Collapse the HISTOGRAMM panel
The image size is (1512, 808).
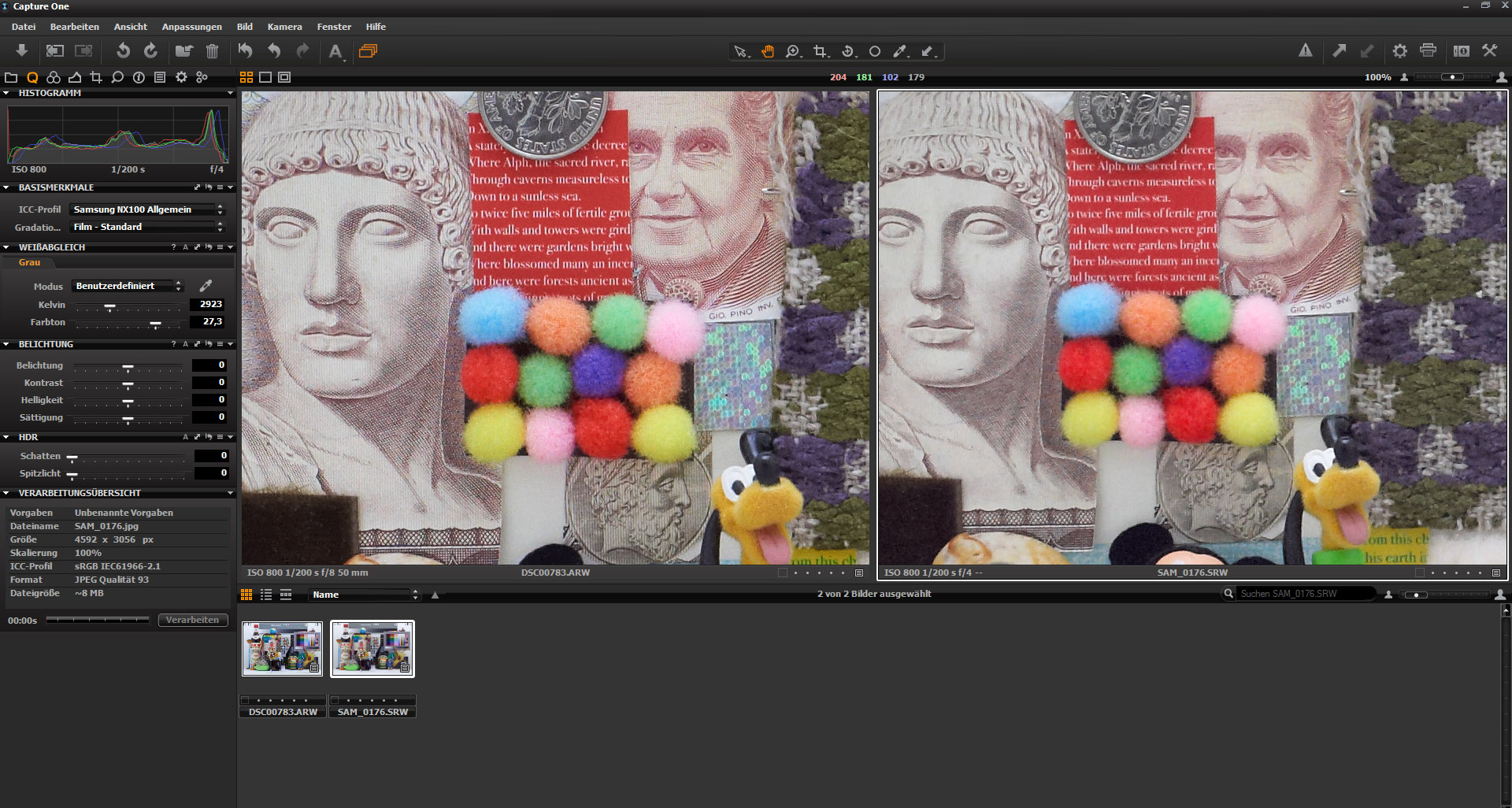click(x=6, y=93)
